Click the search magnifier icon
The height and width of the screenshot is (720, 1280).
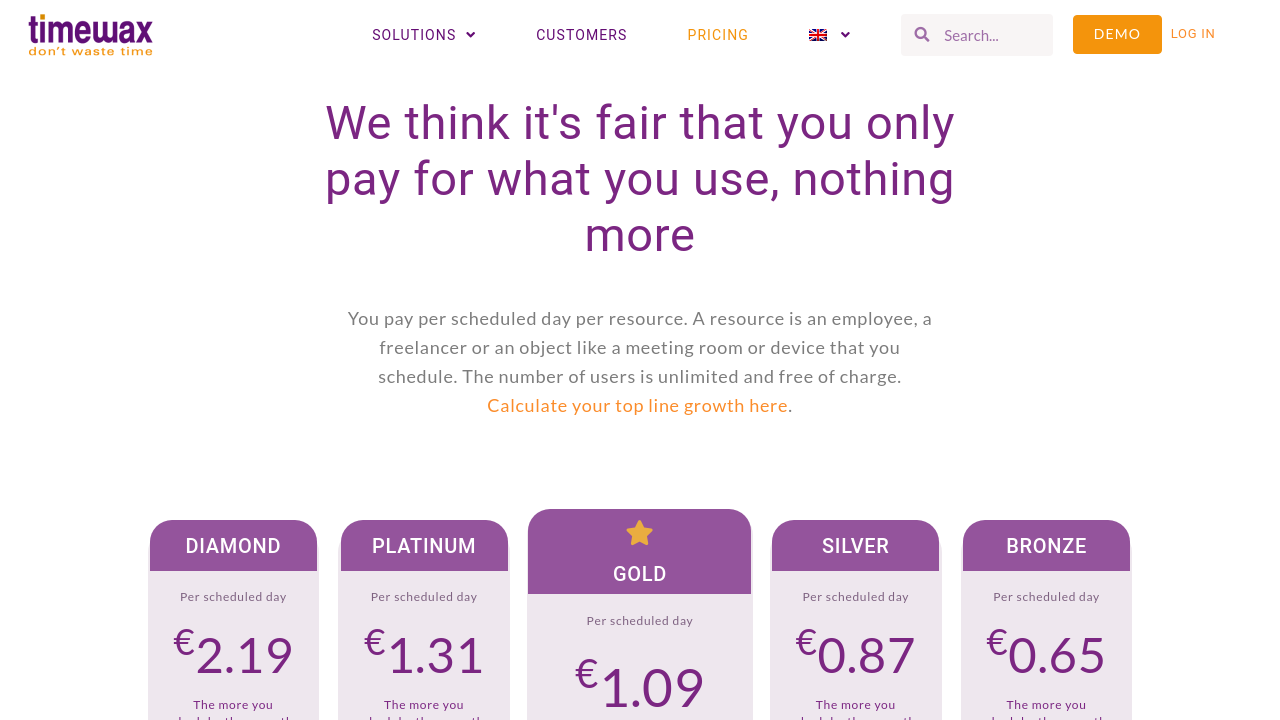click(x=922, y=35)
